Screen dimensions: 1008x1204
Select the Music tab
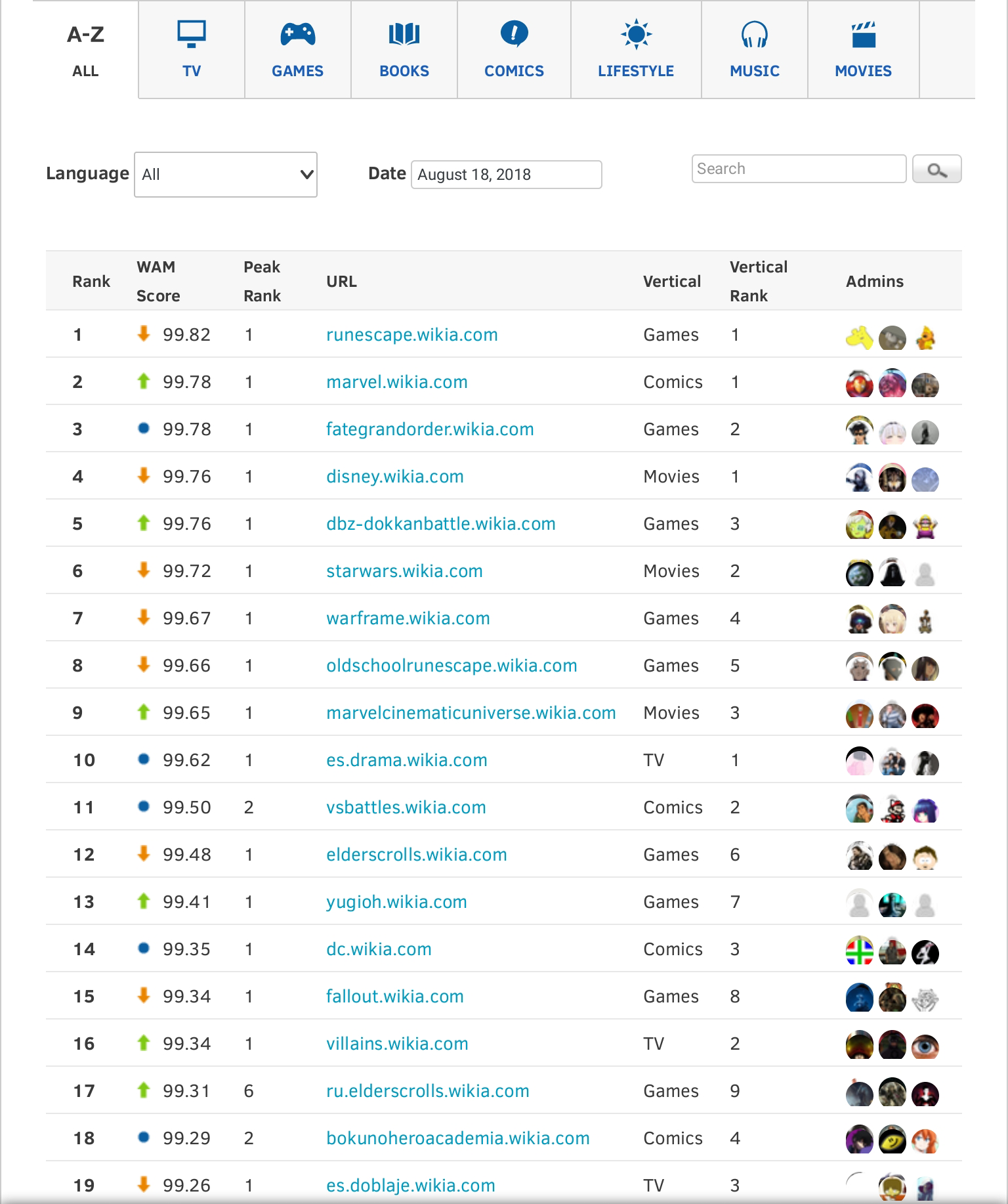click(755, 50)
